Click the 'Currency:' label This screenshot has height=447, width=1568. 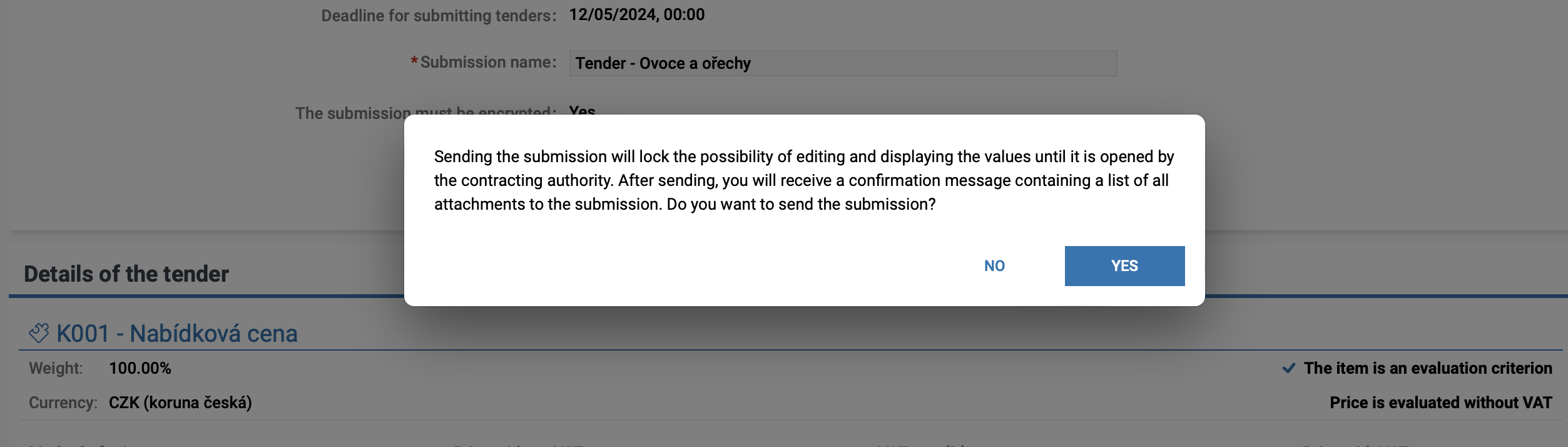(x=63, y=403)
